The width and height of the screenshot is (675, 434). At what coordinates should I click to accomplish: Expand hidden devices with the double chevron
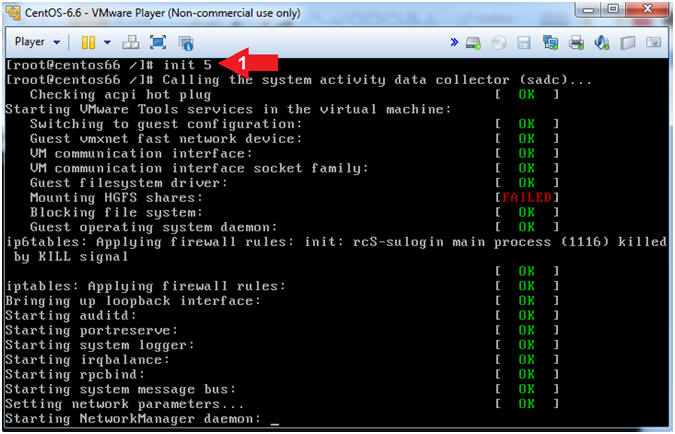pos(454,42)
